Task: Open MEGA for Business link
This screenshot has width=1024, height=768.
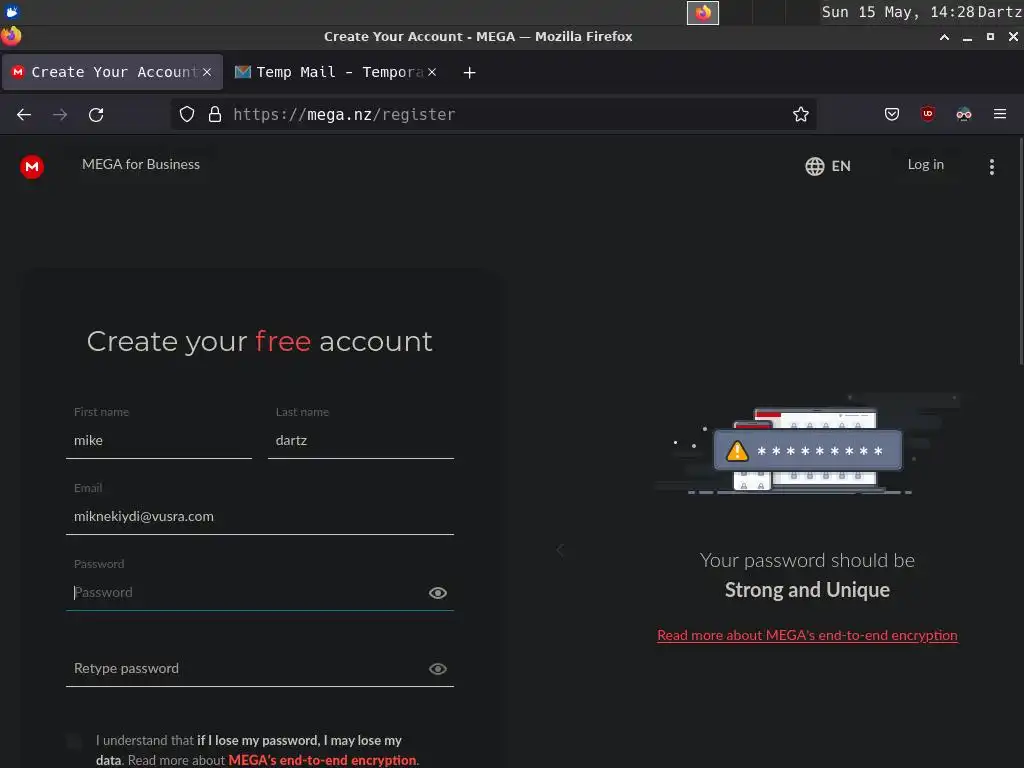Action: click(141, 165)
